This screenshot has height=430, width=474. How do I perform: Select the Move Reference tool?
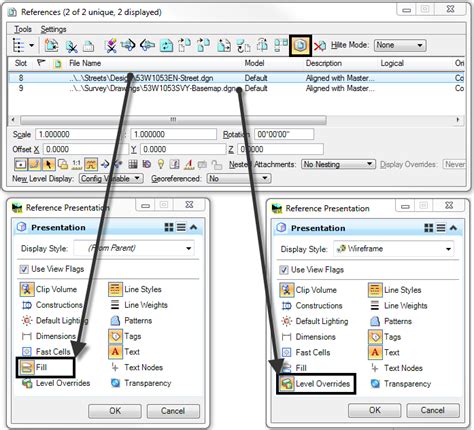(x=184, y=45)
